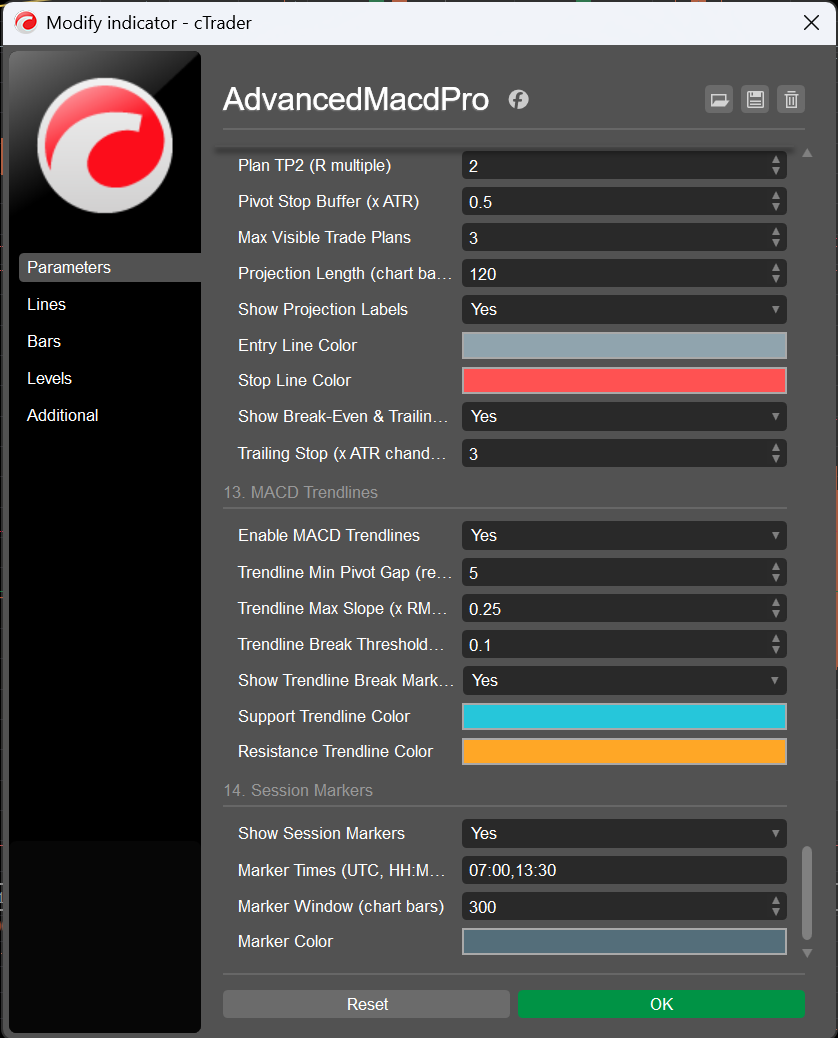Open Show Trendline Break Markers dropdown

(x=624, y=681)
